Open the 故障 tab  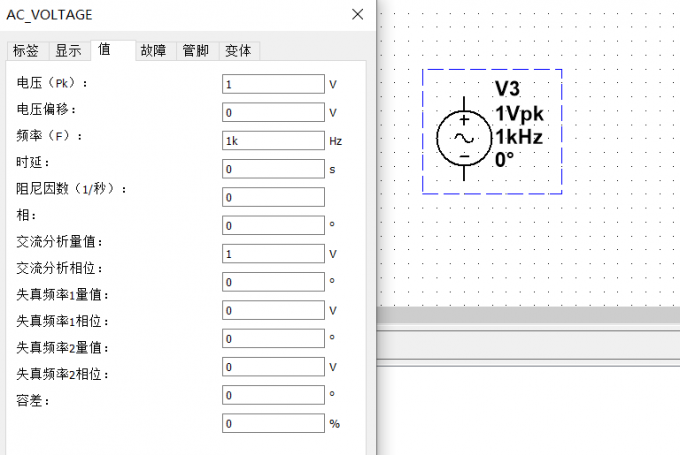(x=154, y=51)
